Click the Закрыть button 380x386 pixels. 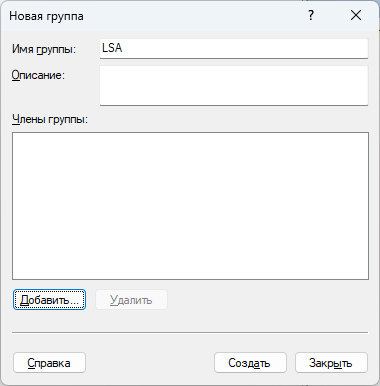coord(331,363)
